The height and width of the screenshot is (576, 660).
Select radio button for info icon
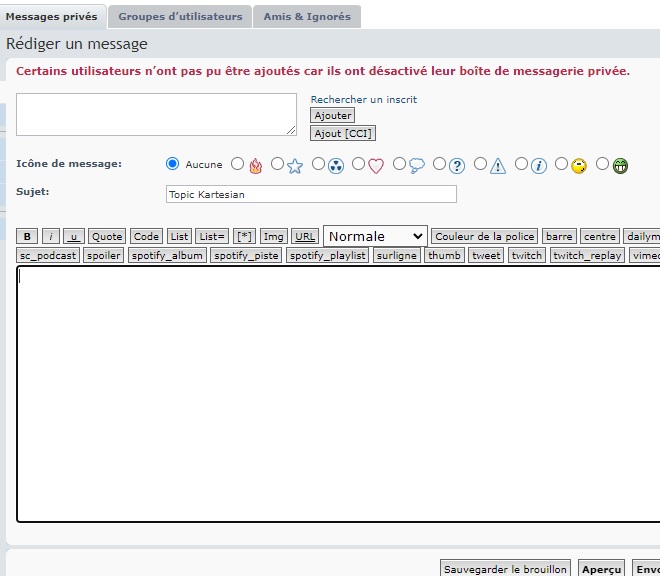click(x=522, y=164)
